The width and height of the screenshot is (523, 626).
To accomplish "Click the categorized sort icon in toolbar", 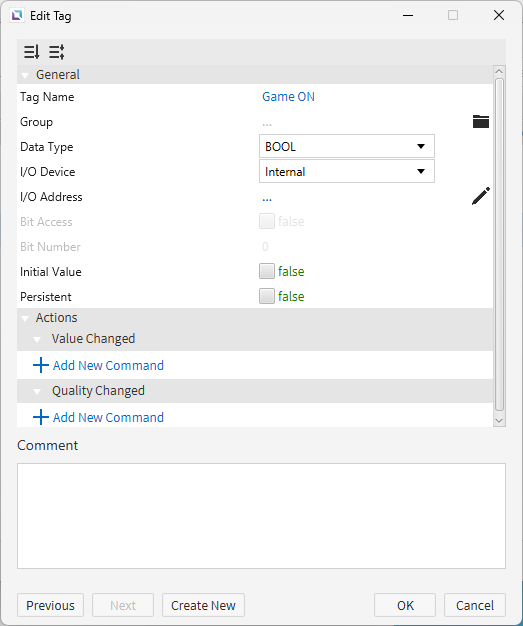I will 32,52.
